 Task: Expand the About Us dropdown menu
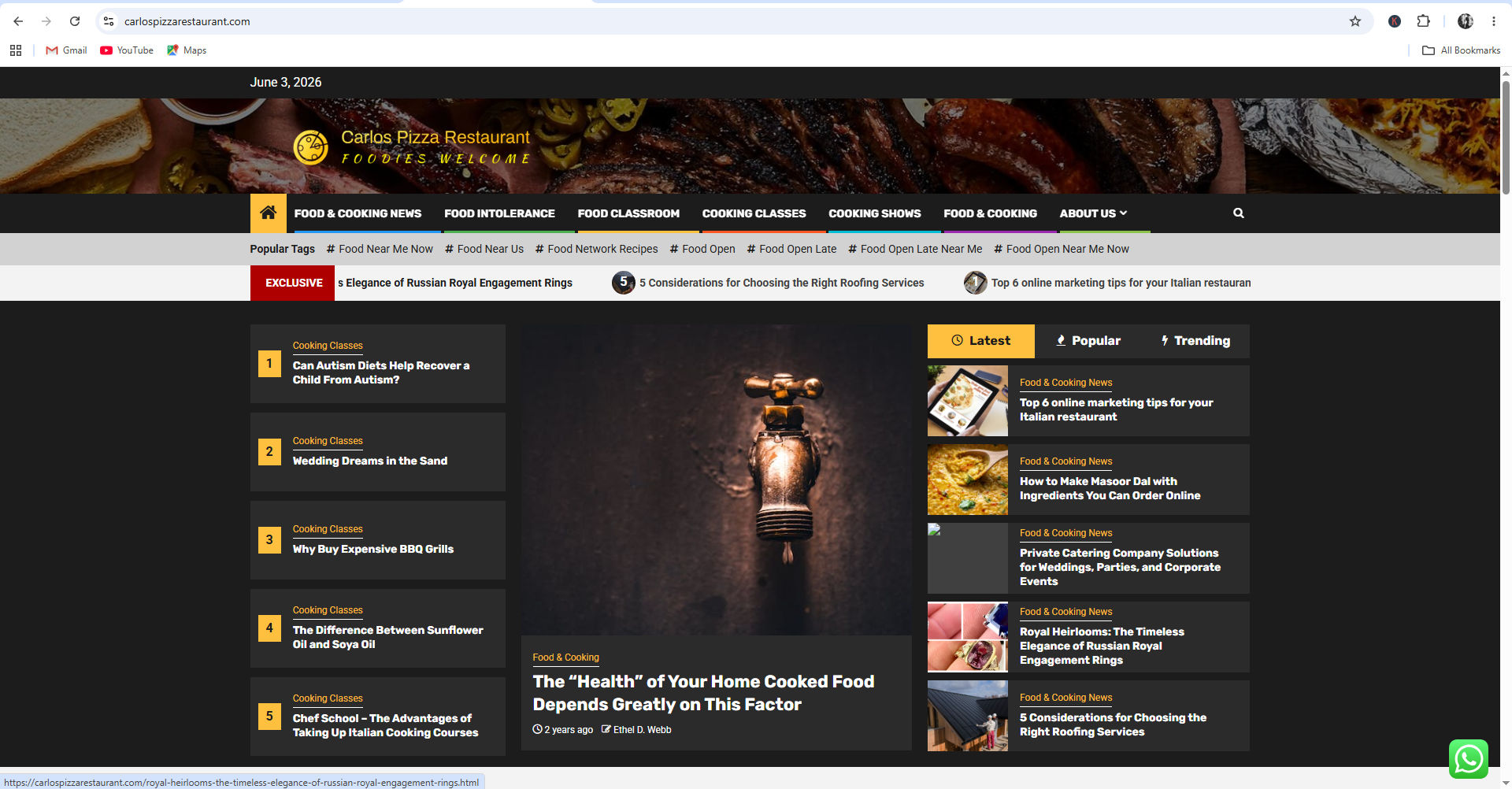(x=1093, y=213)
